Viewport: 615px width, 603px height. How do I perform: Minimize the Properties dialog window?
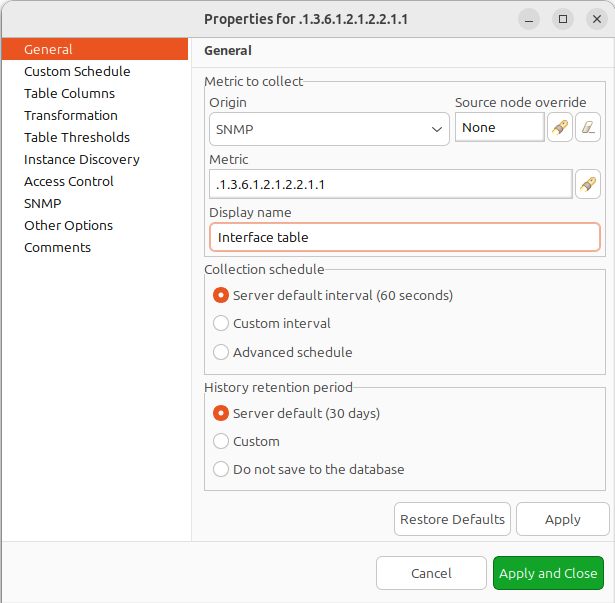click(x=531, y=19)
